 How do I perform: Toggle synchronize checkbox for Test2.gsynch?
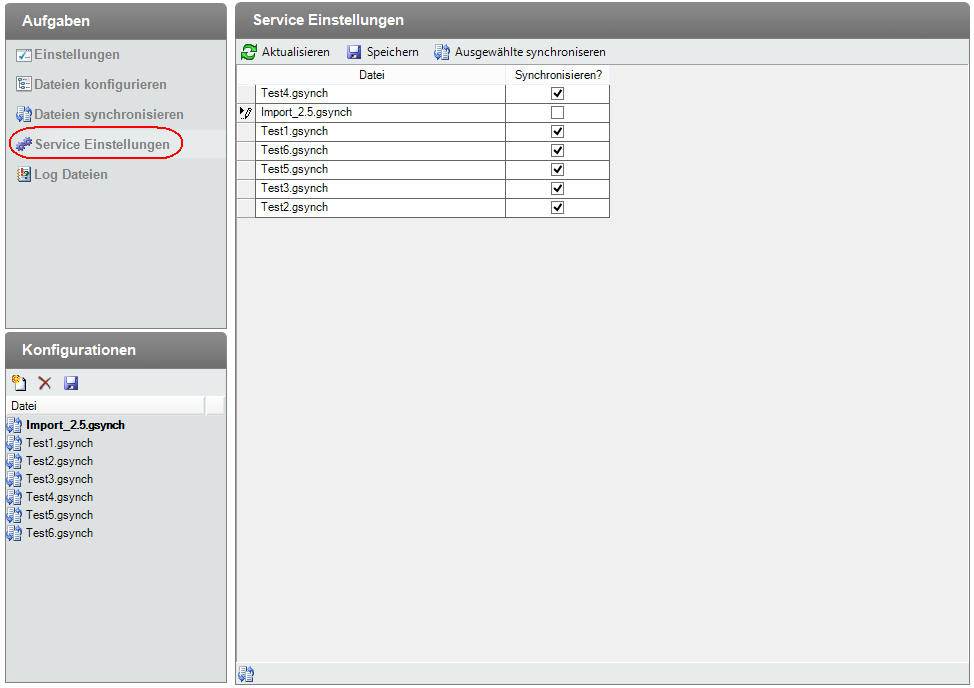pos(557,207)
